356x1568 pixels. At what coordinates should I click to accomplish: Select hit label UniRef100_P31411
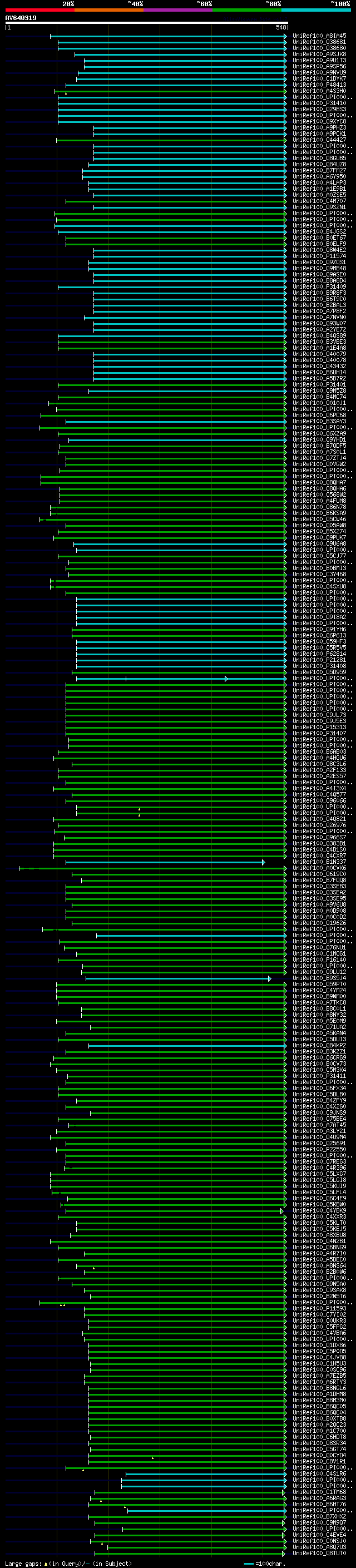coord(319,1076)
